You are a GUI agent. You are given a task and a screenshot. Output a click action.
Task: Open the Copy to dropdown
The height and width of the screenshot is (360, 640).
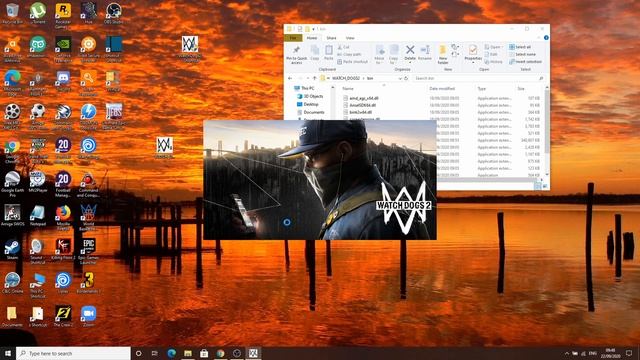pos(393,55)
